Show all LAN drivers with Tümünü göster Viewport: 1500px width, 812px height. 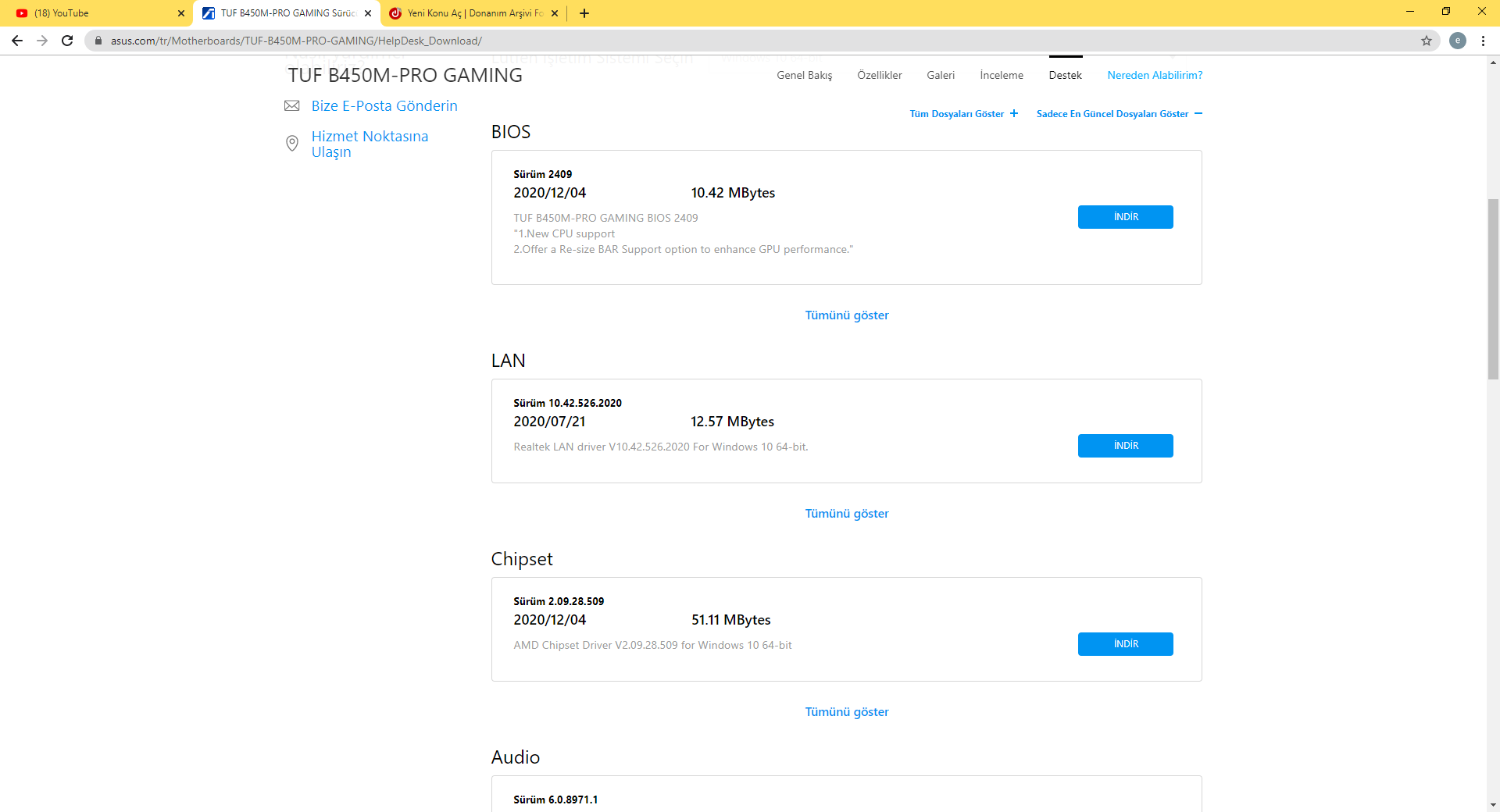(x=847, y=514)
